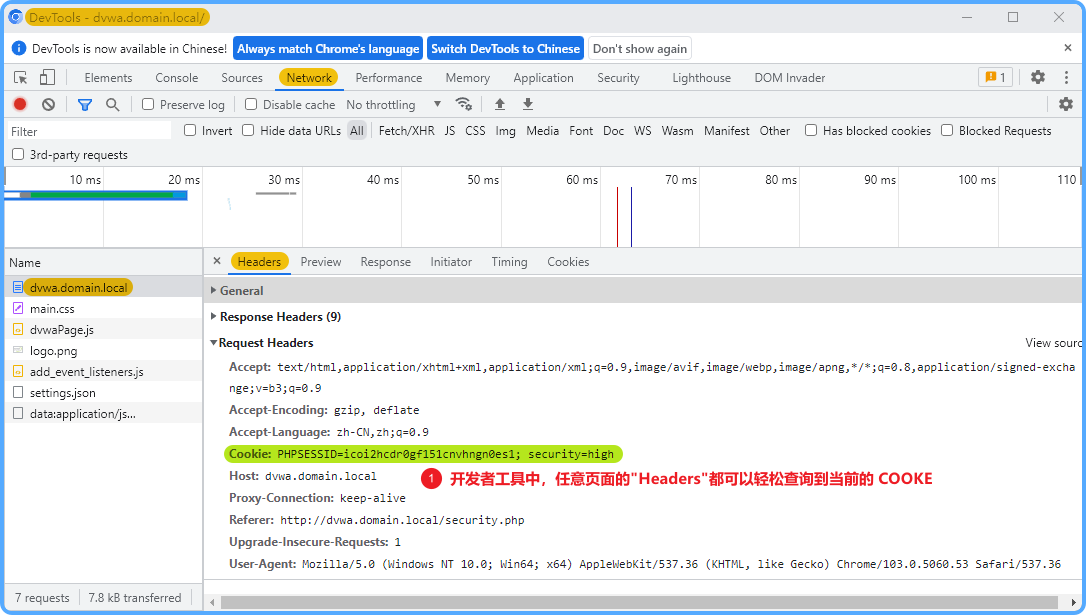Check Hide data URLs checkbox
Screen dimensions: 1086x615
(x=248, y=130)
